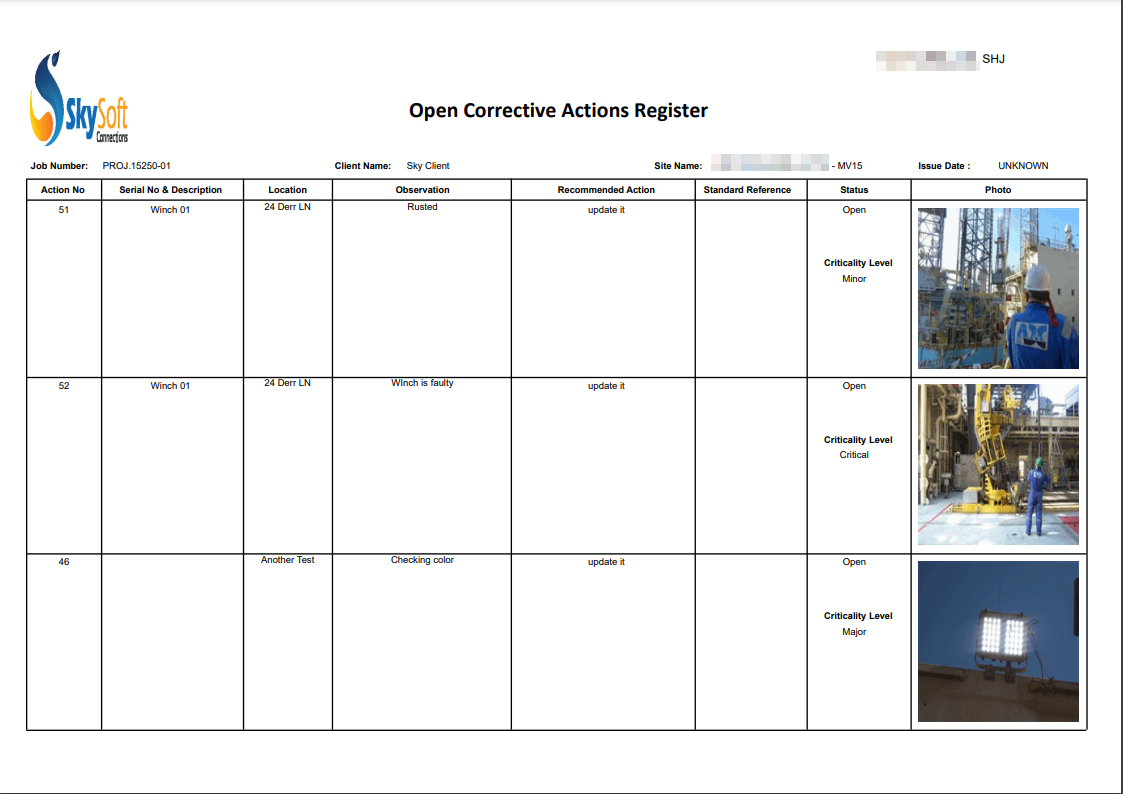Select the Rusted observation text
The height and width of the screenshot is (794, 1123).
pos(421,207)
